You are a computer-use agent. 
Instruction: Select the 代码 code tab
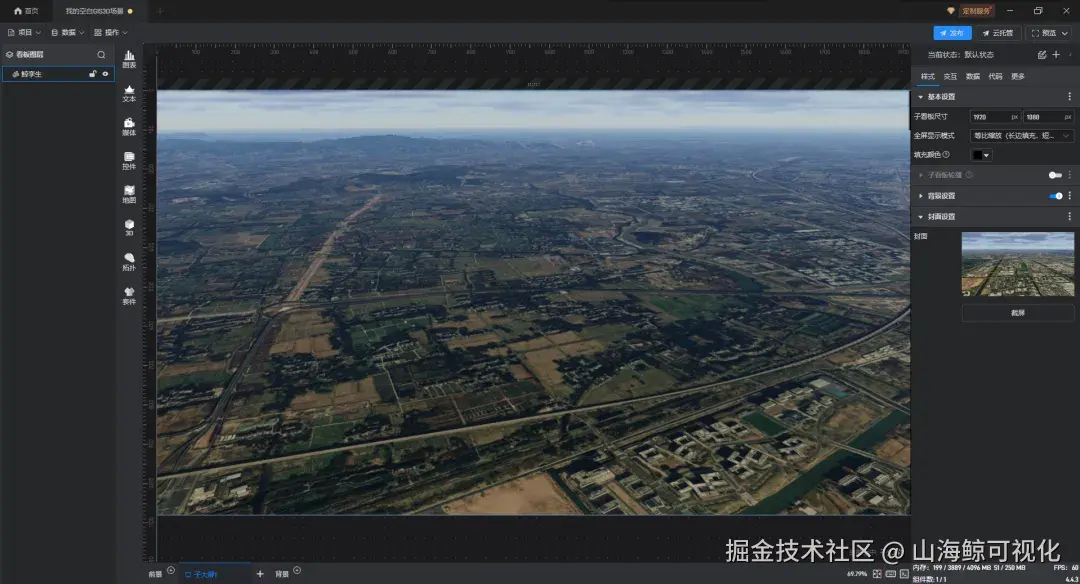[995, 76]
